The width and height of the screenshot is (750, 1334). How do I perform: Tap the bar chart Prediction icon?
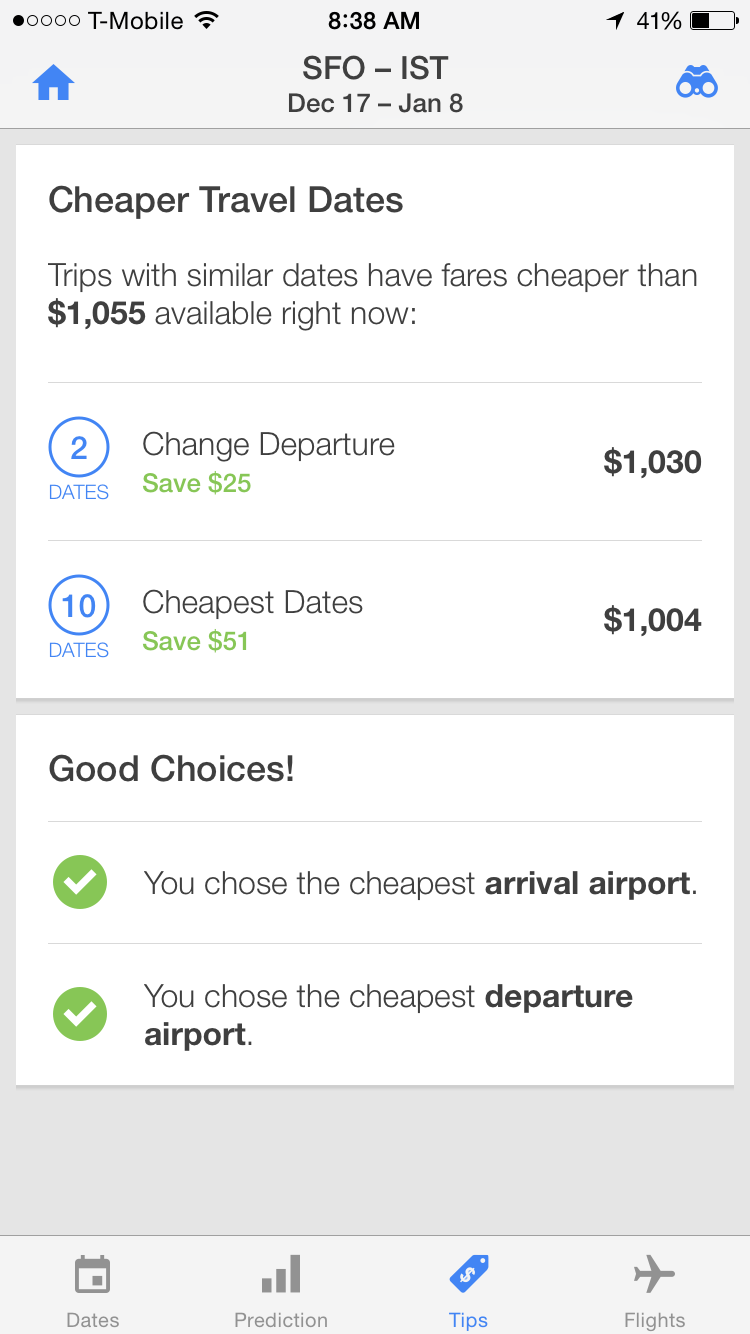281,1275
